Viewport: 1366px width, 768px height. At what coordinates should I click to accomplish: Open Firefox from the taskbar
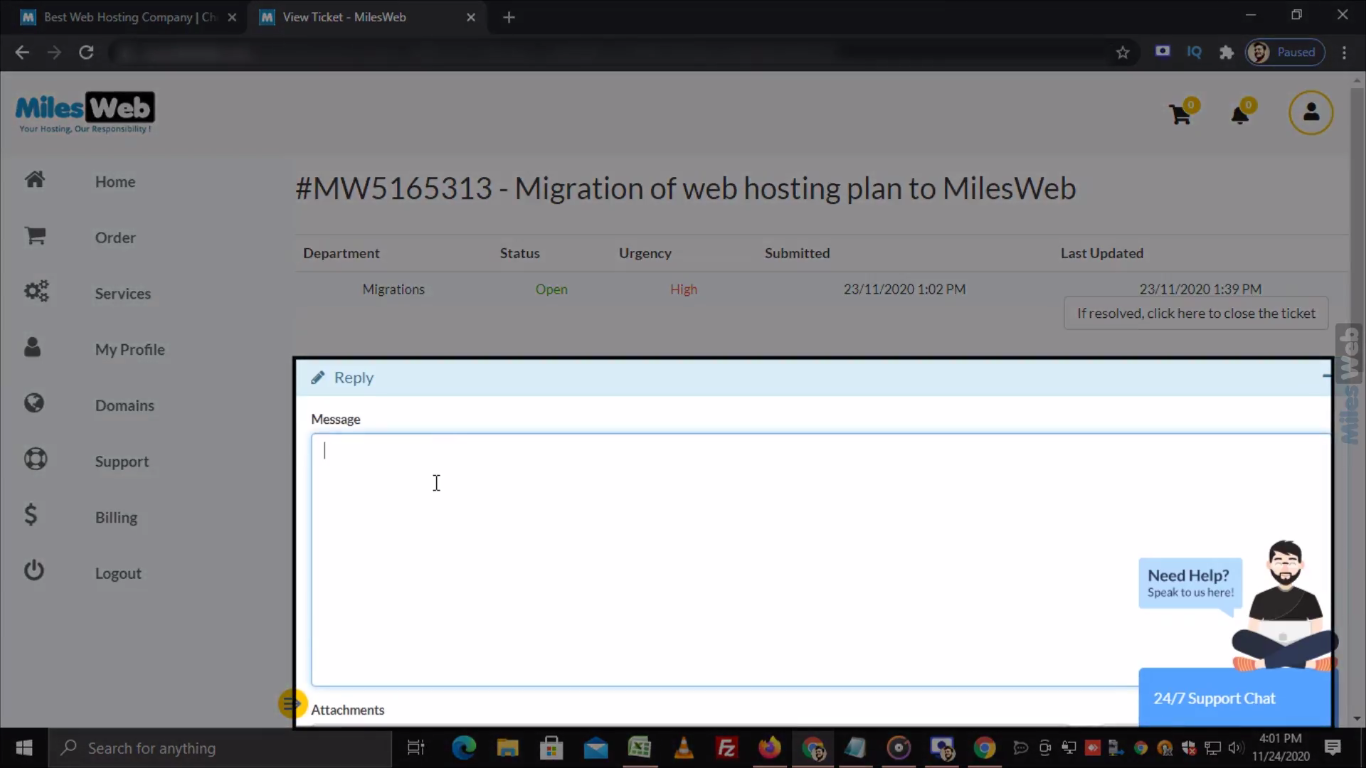tap(769, 748)
